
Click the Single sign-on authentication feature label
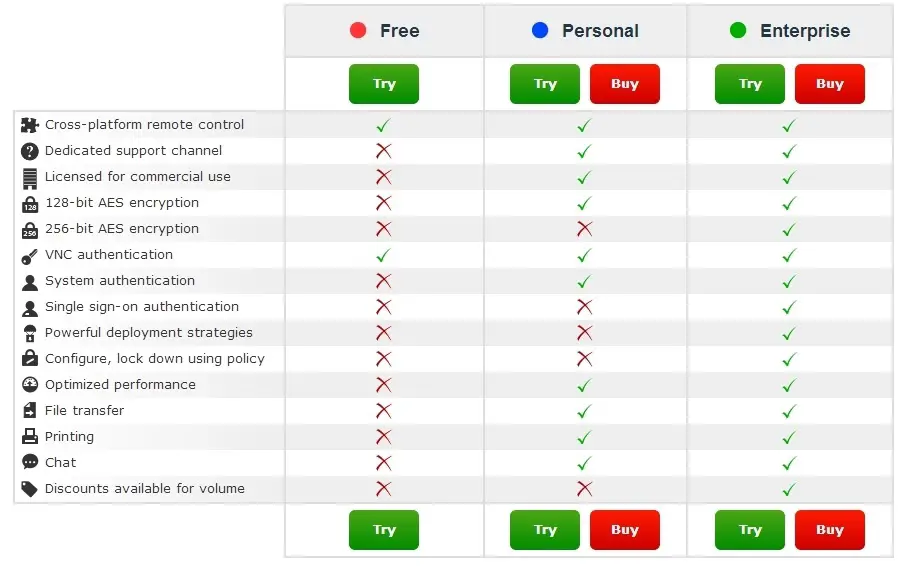click(x=142, y=307)
